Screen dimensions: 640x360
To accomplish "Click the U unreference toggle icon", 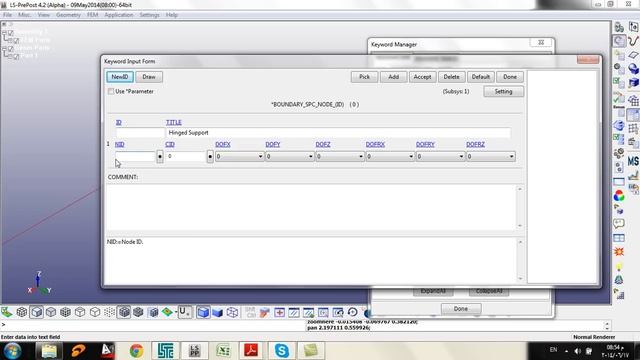I will pos(184,312).
